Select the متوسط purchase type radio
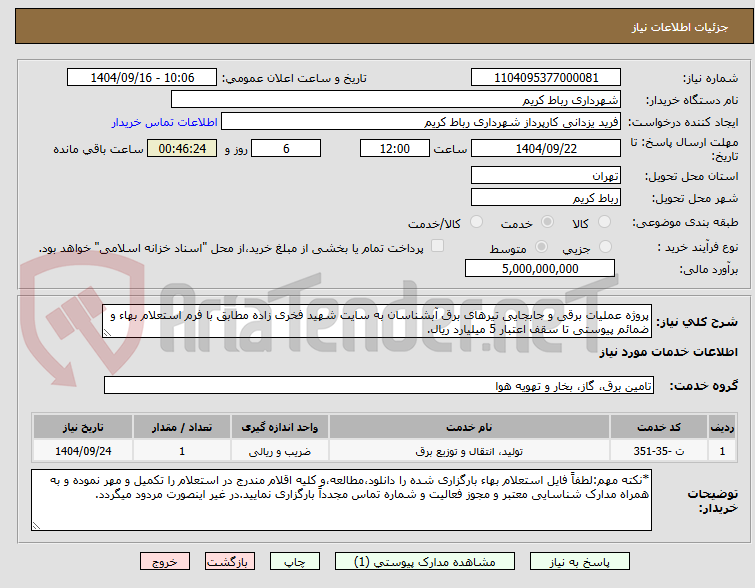 (542, 247)
